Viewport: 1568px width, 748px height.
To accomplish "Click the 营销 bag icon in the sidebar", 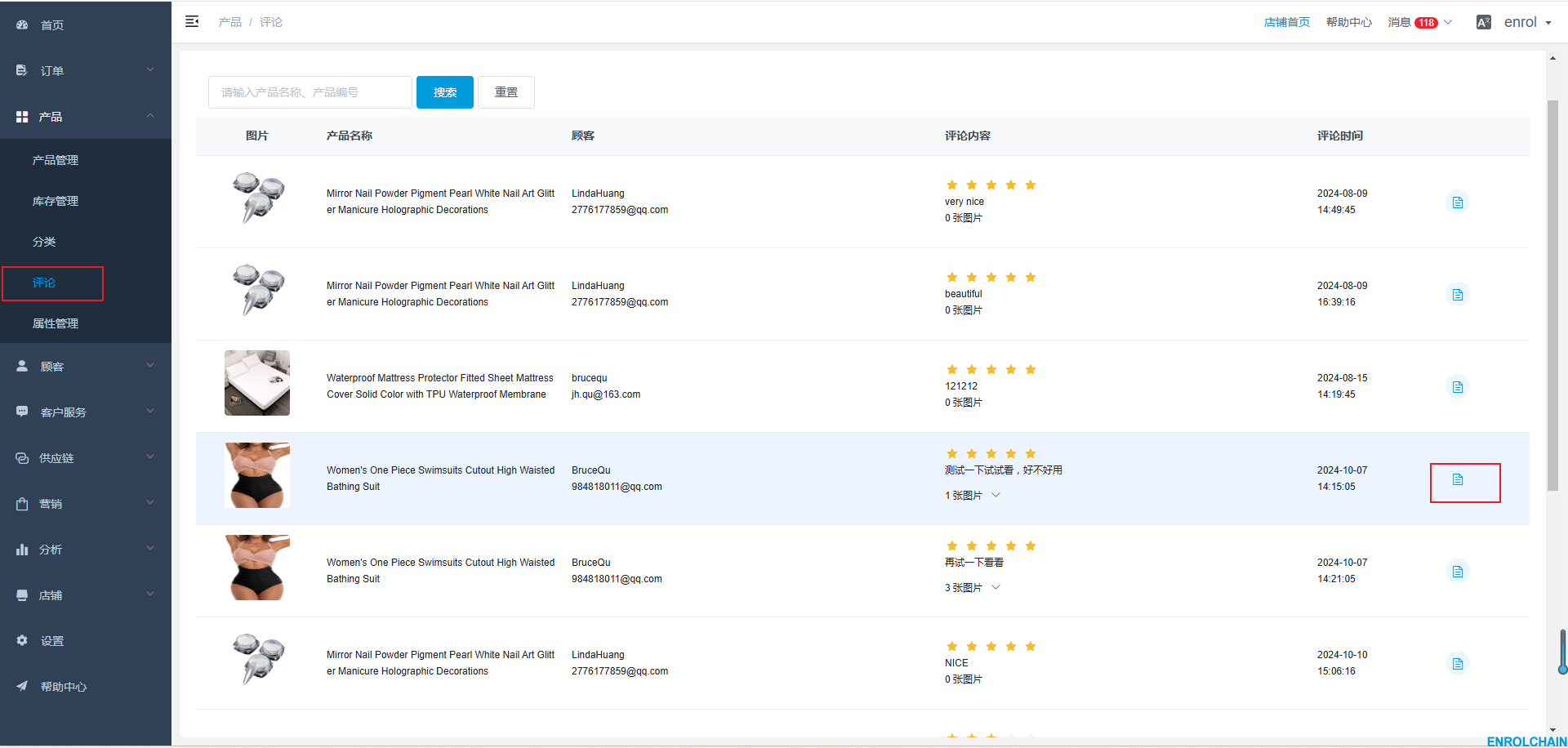I will tap(22, 504).
